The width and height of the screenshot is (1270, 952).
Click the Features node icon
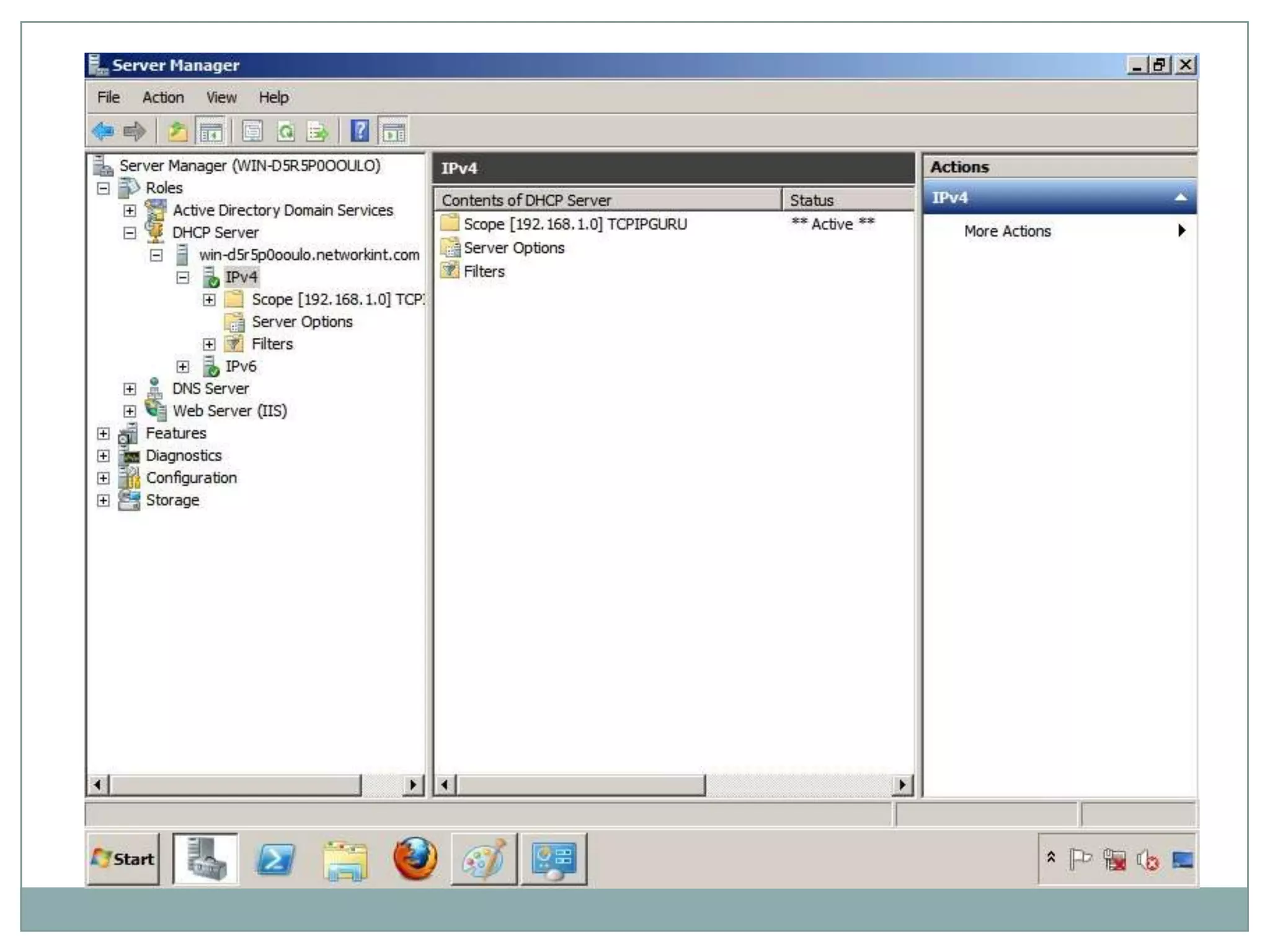[x=128, y=433]
